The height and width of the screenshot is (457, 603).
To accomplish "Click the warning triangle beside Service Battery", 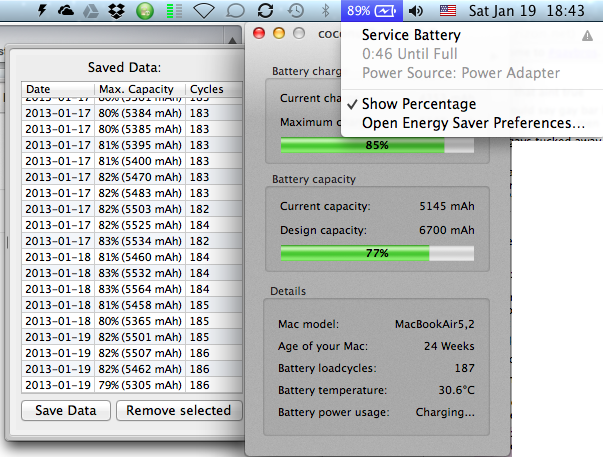I will (x=587, y=36).
